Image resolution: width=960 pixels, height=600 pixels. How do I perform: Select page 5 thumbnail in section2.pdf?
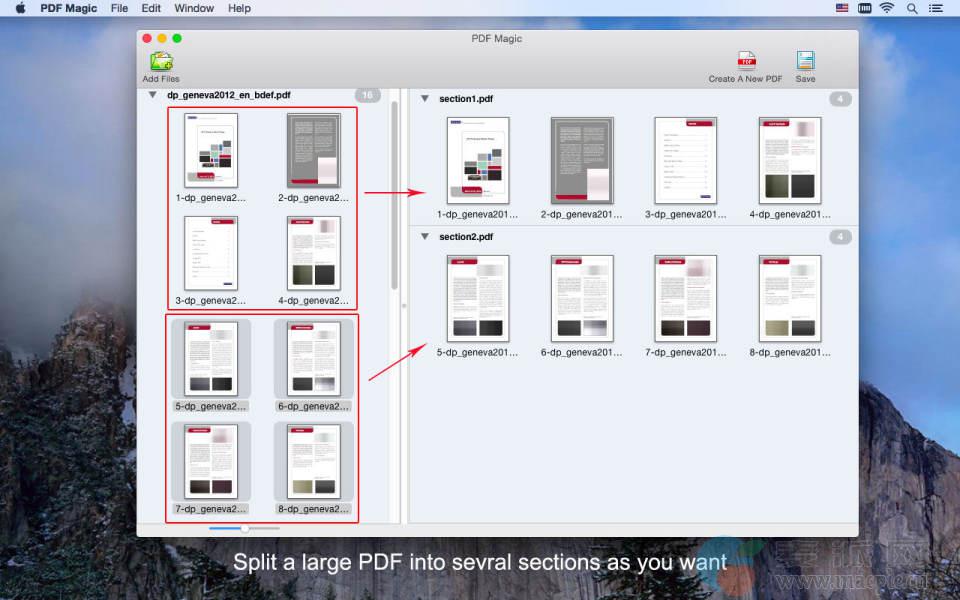point(478,298)
